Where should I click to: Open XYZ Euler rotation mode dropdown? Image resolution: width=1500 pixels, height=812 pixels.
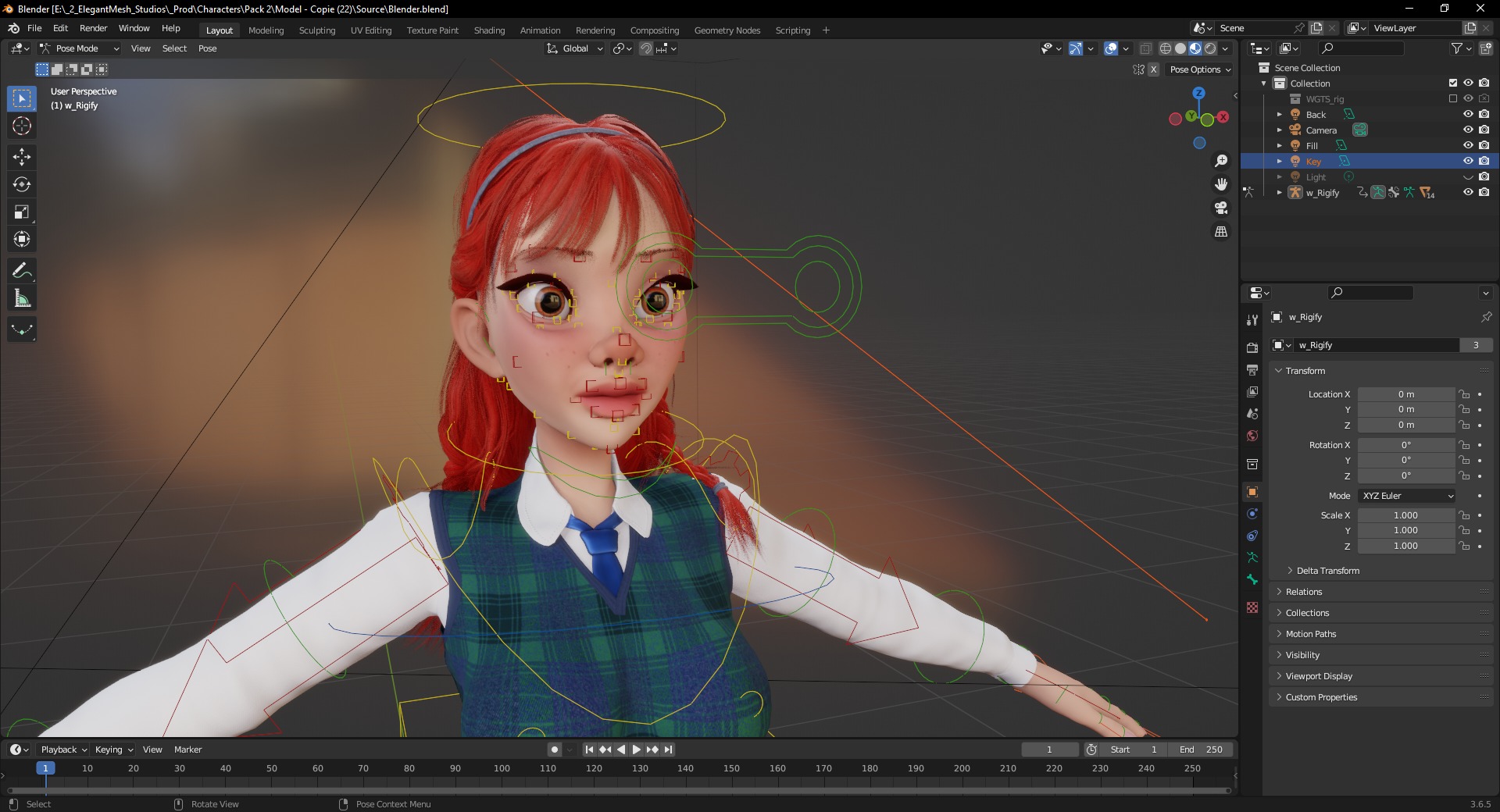1407,496
